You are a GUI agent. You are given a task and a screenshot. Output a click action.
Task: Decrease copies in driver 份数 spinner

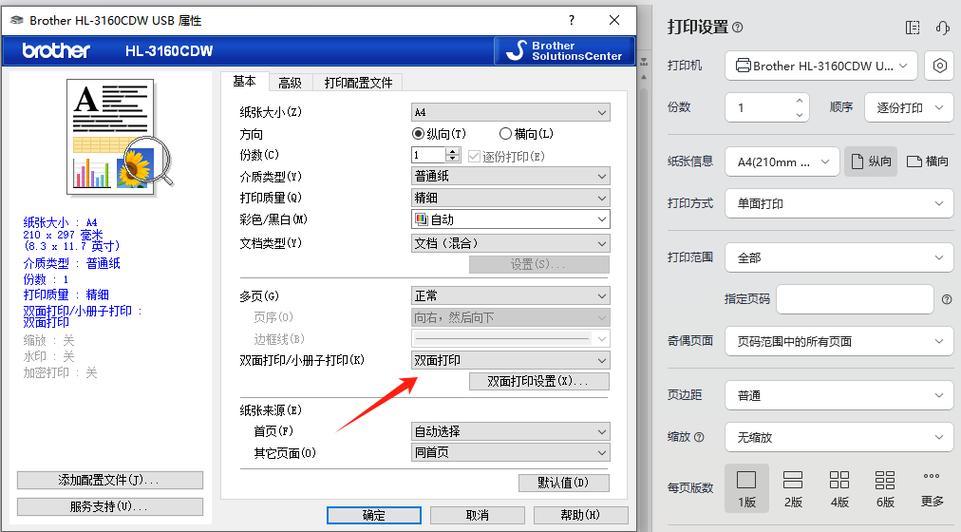click(x=453, y=158)
